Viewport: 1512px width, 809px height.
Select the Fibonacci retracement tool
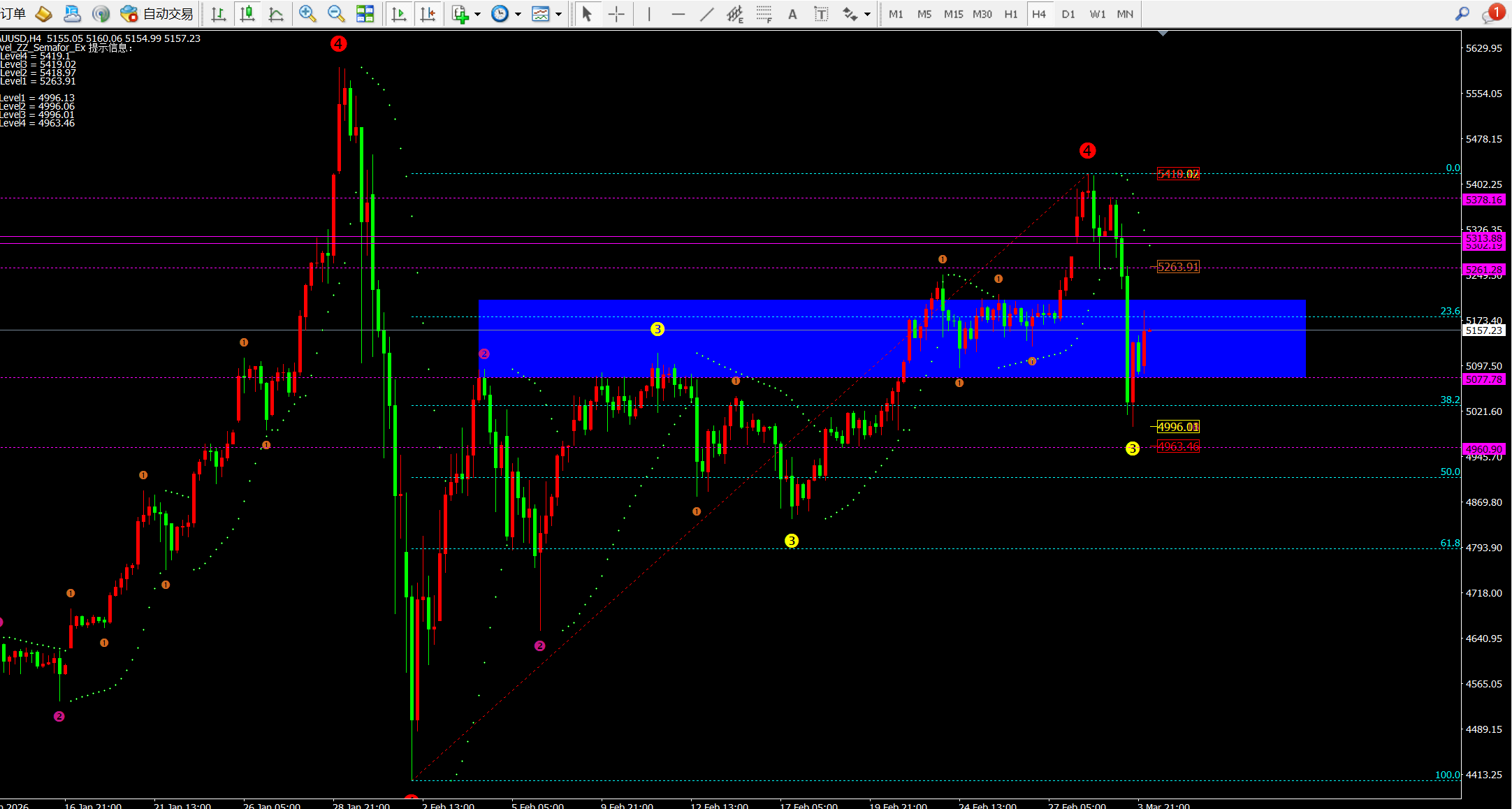(x=764, y=14)
